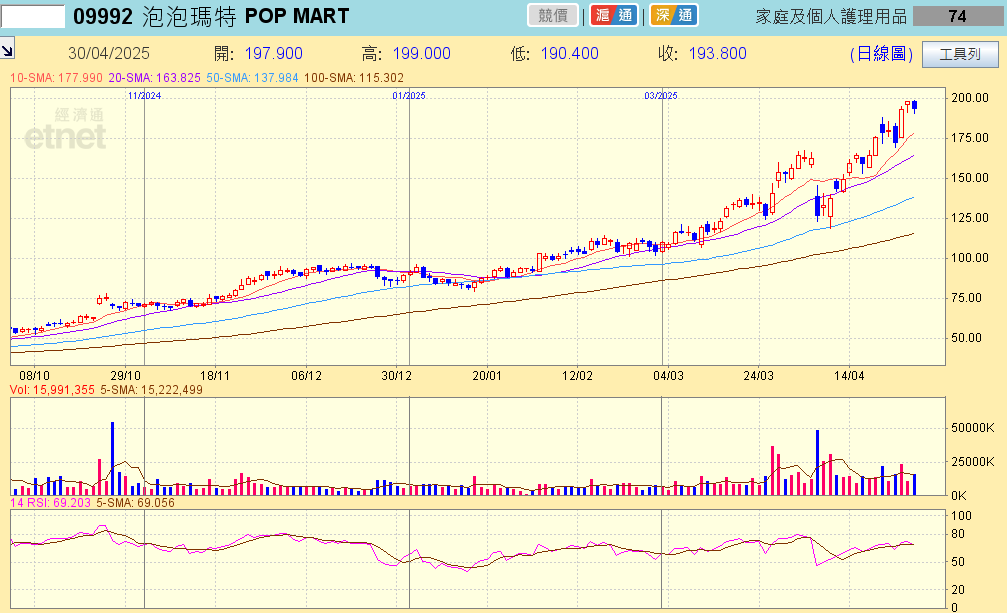Click the 25000K volume axis label
Viewport: 1007px width, 613px height.
[973, 462]
